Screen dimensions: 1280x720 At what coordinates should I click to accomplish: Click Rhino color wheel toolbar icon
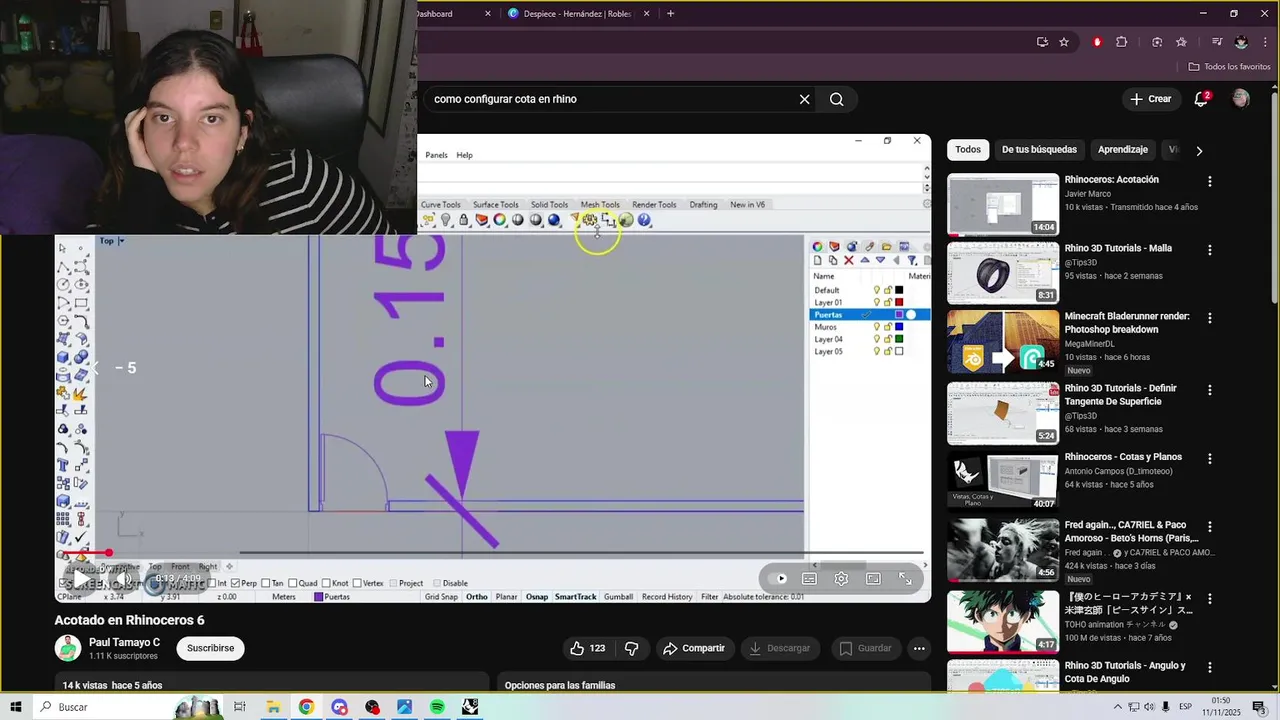pyautogui.click(x=500, y=220)
